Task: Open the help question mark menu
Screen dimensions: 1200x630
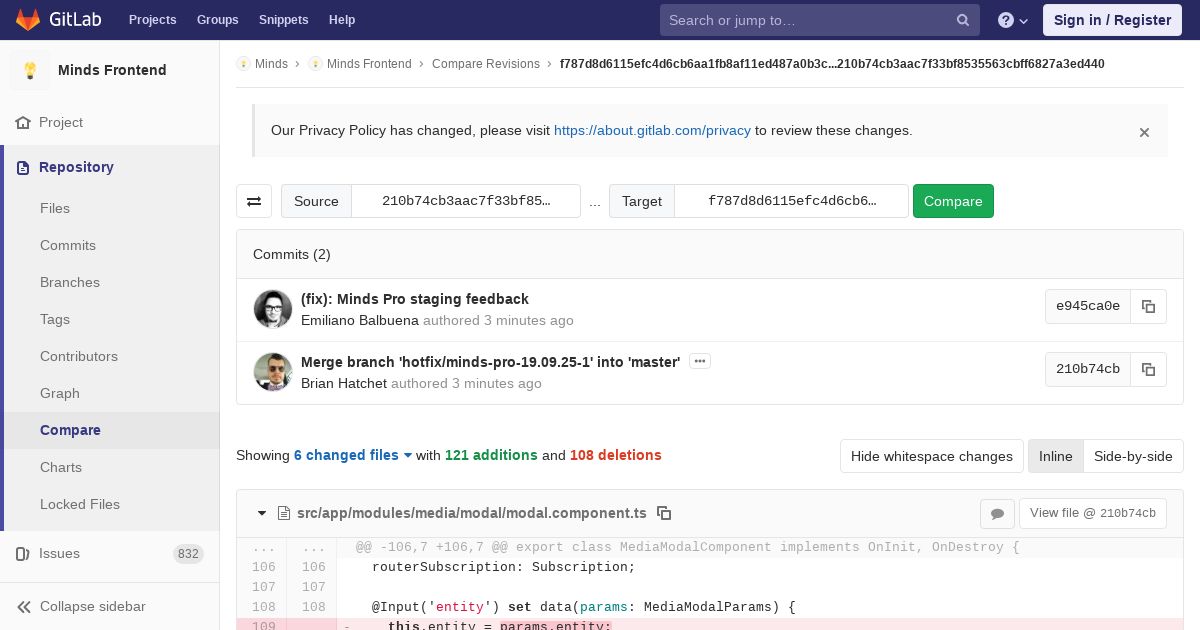Action: (x=1013, y=20)
